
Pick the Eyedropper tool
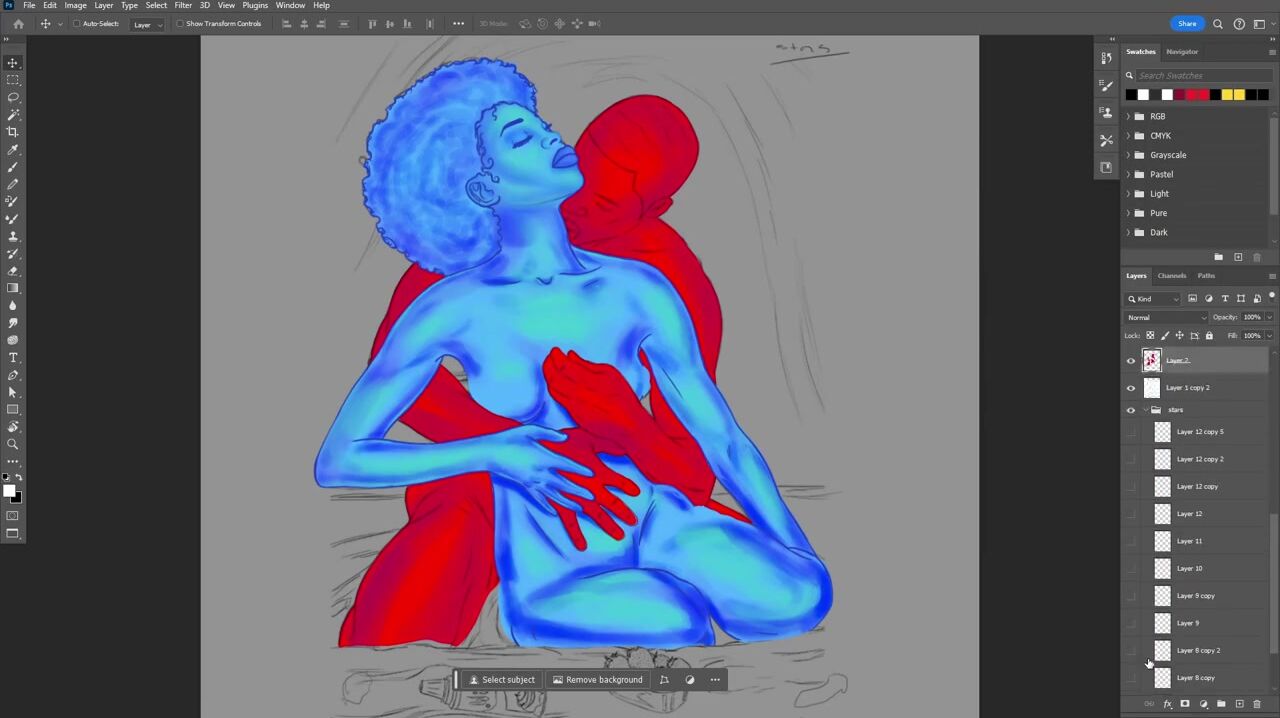point(13,150)
